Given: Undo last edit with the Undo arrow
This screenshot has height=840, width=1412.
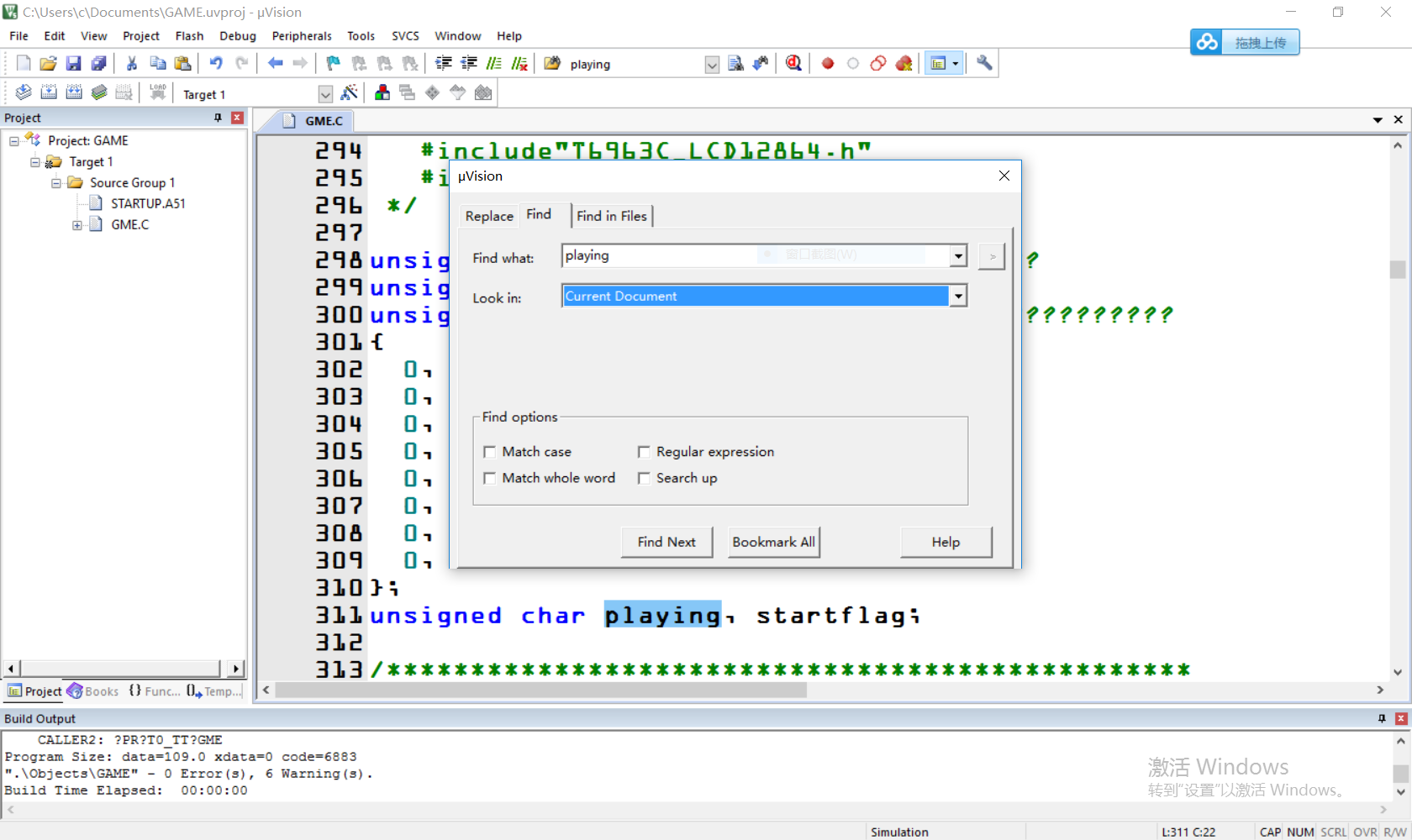Looking at the screenshot, I should [x=216, y=63].
